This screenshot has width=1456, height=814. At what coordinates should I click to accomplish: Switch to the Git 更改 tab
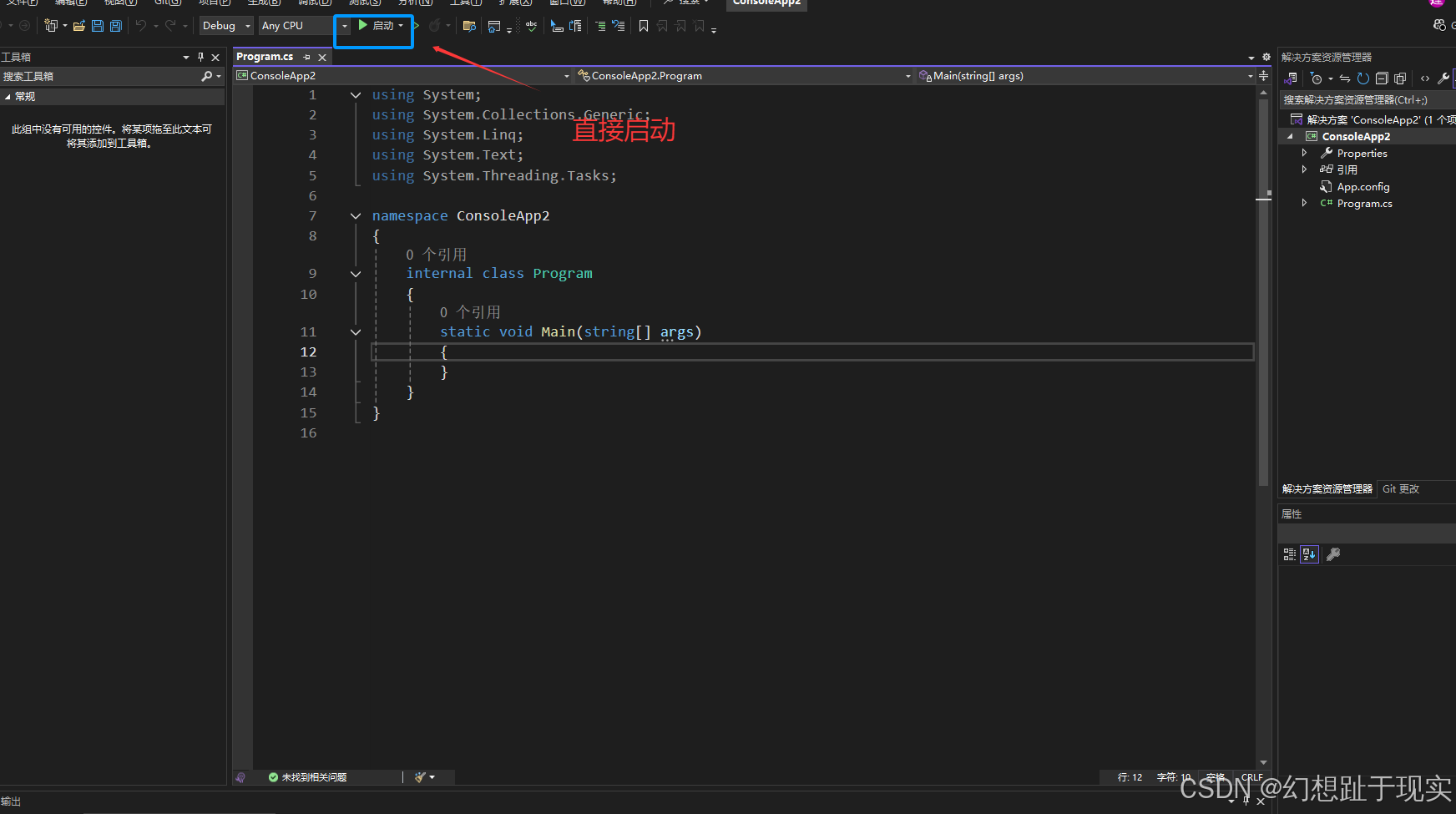pyautogui.click(x=1401, y=489)
